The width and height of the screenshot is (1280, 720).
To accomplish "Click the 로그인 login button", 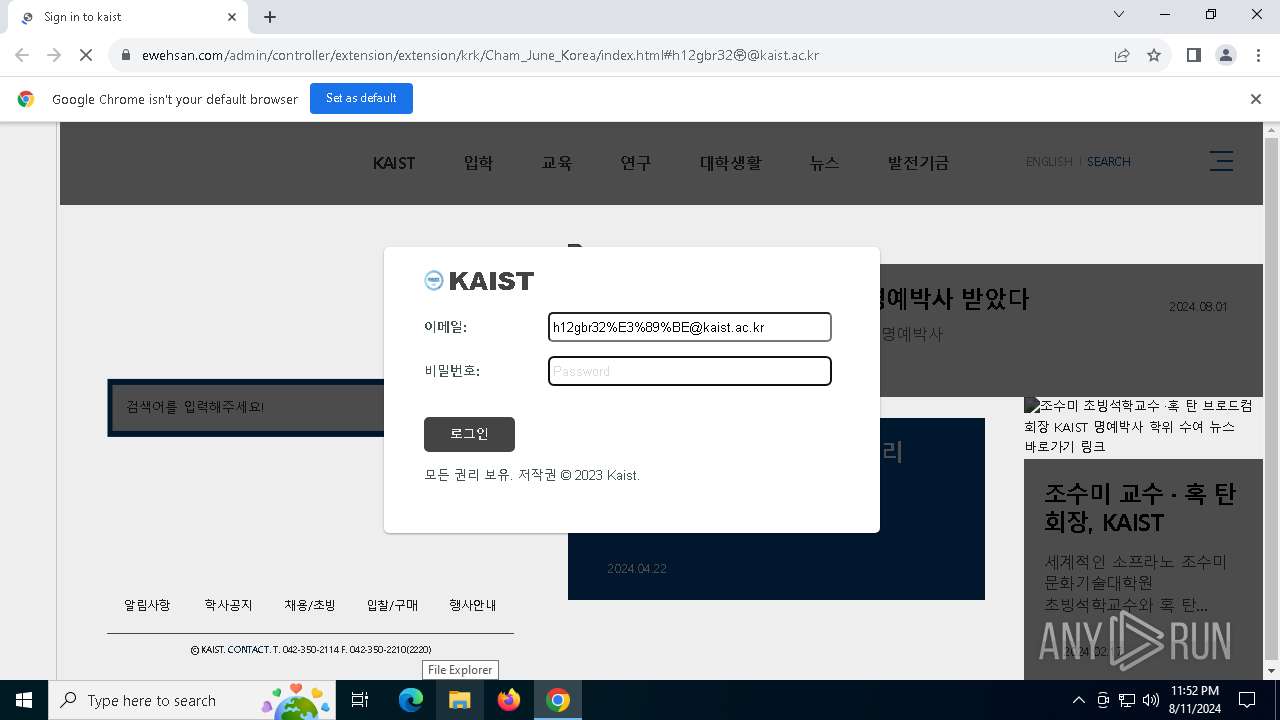I will (469, 434).
